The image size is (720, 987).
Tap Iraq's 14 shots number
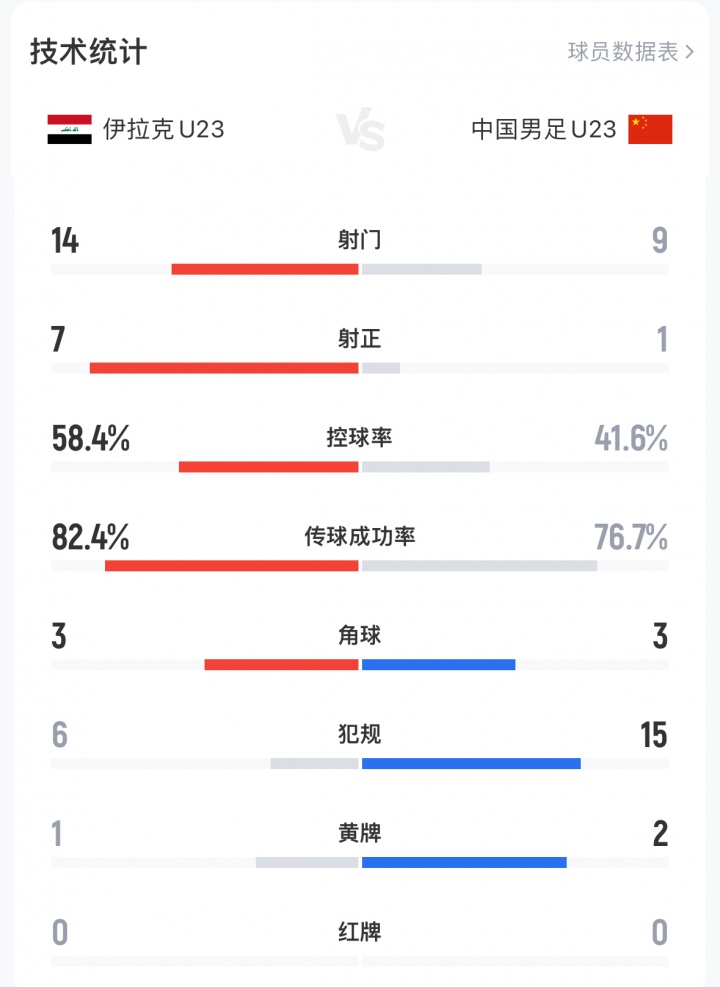click(x=65, y=241)
